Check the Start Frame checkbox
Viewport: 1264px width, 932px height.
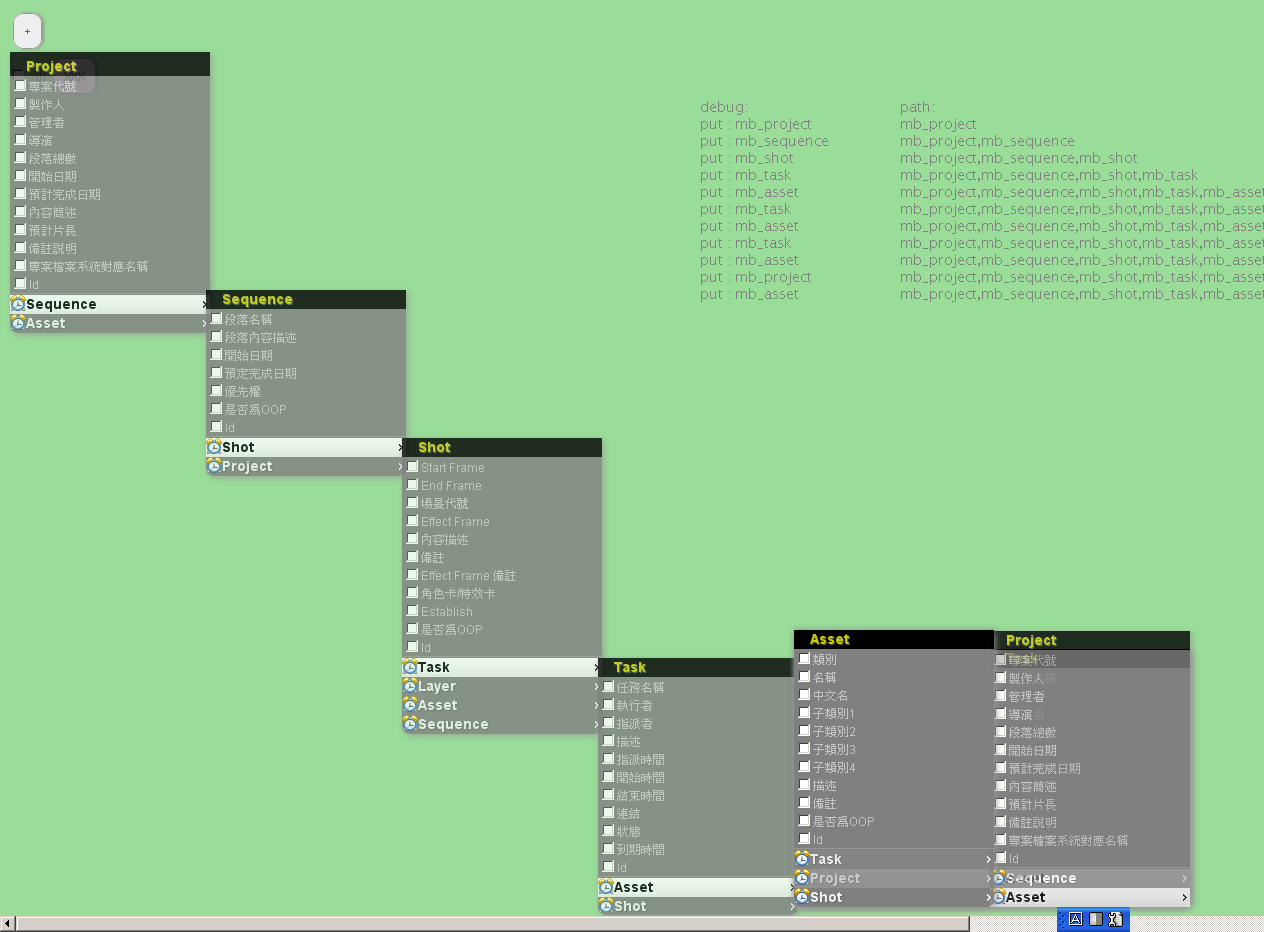413,467
